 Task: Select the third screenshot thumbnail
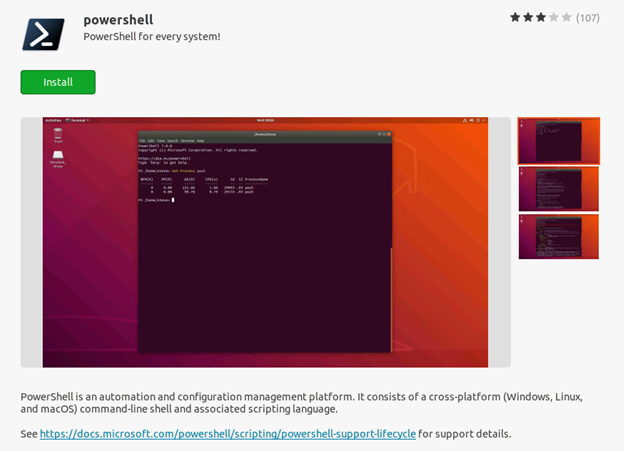coord(559,236)
